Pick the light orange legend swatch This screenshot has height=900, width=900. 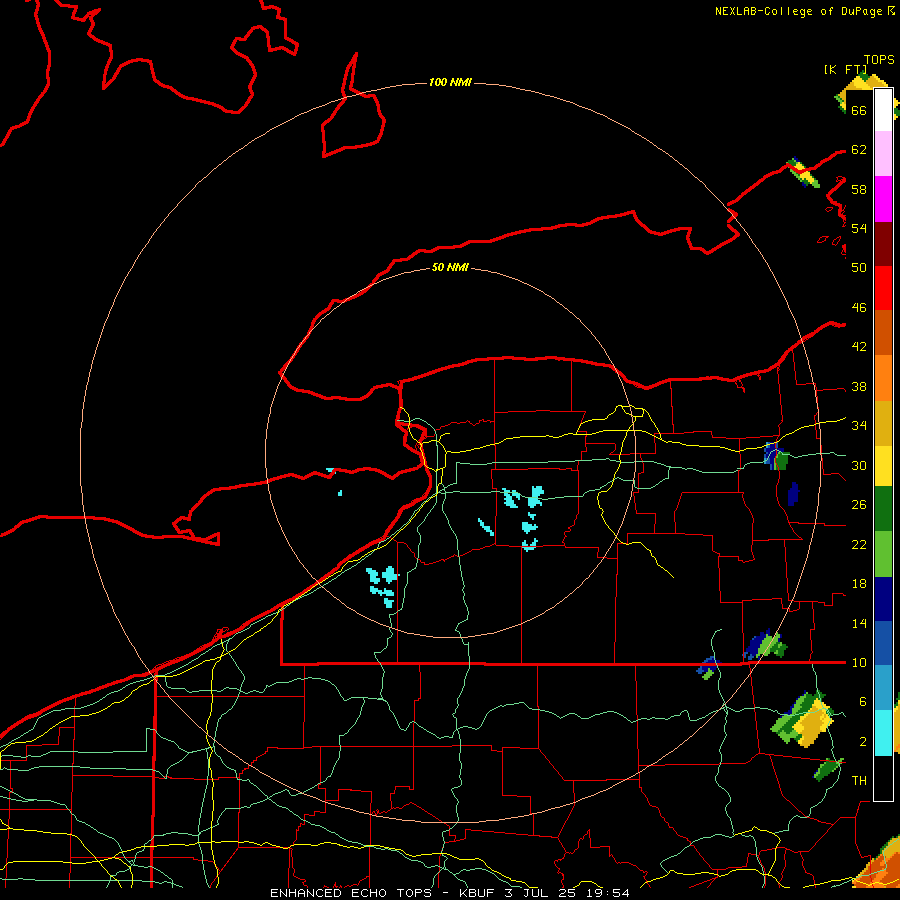click(883, 378)
